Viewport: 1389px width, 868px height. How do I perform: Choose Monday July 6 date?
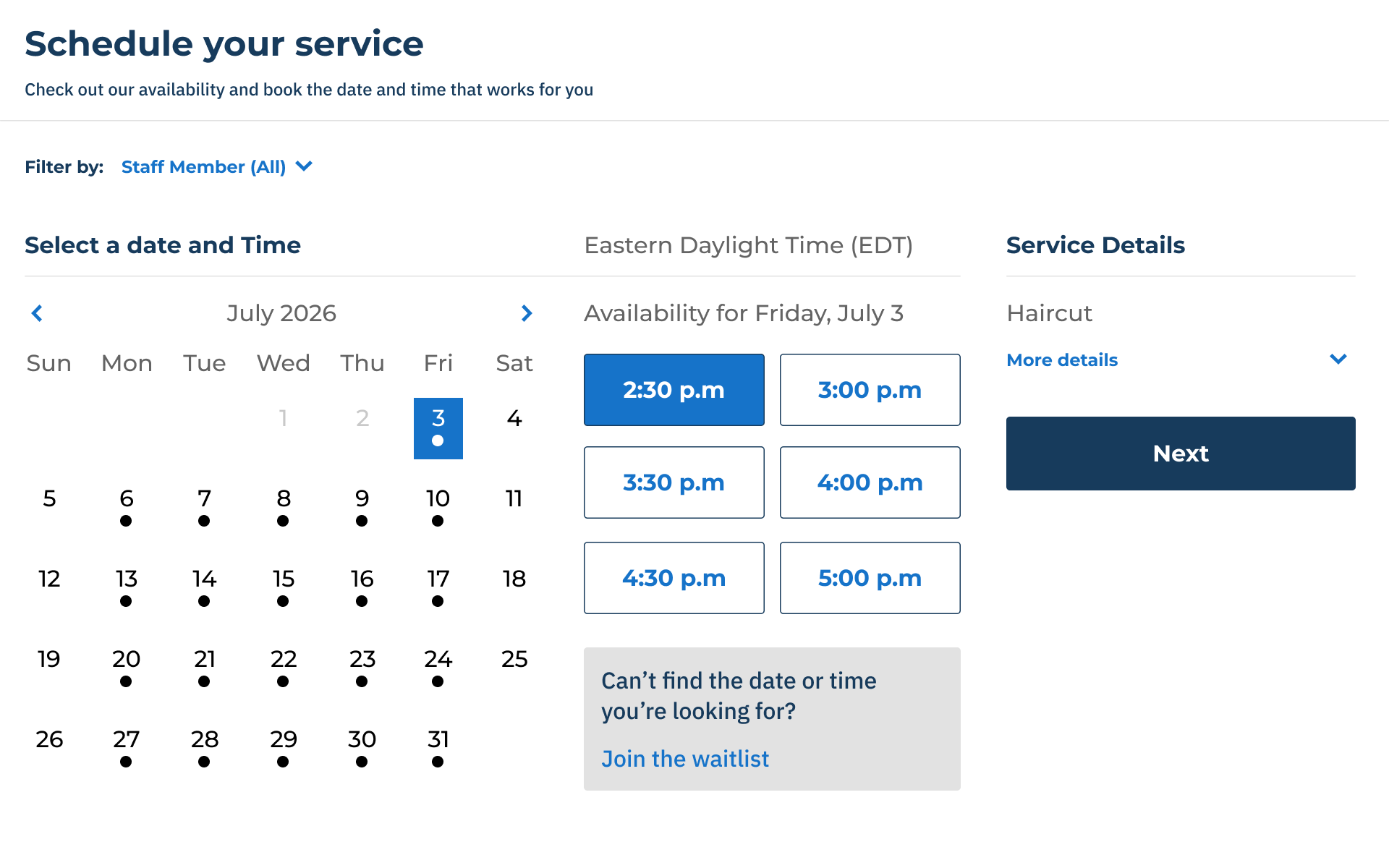coord(127,506)
